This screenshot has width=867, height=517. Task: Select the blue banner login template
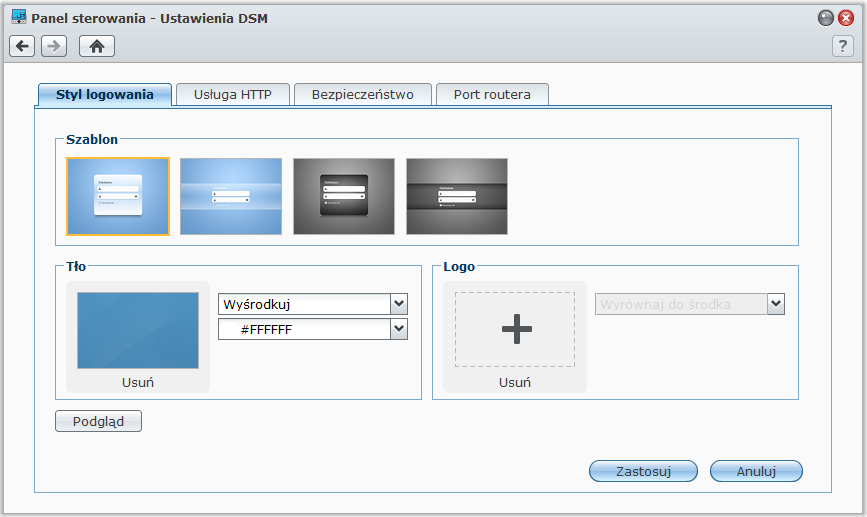tap(231, 197)
